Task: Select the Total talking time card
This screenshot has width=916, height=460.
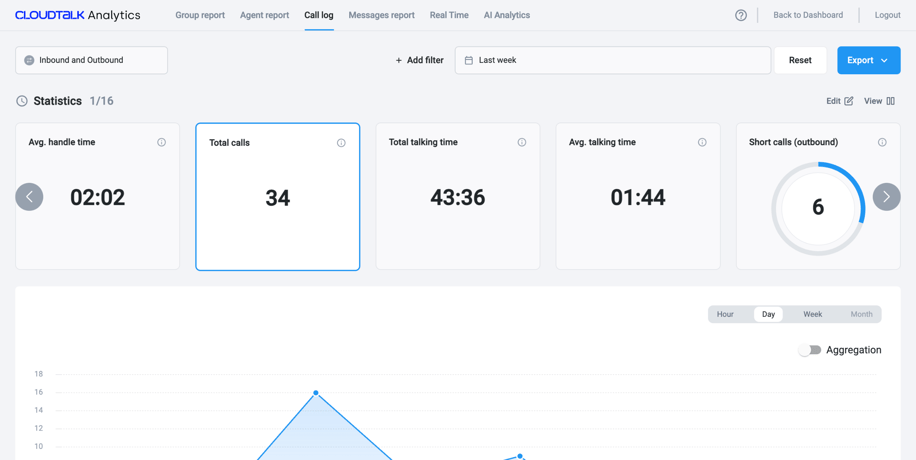Action: 458,196
